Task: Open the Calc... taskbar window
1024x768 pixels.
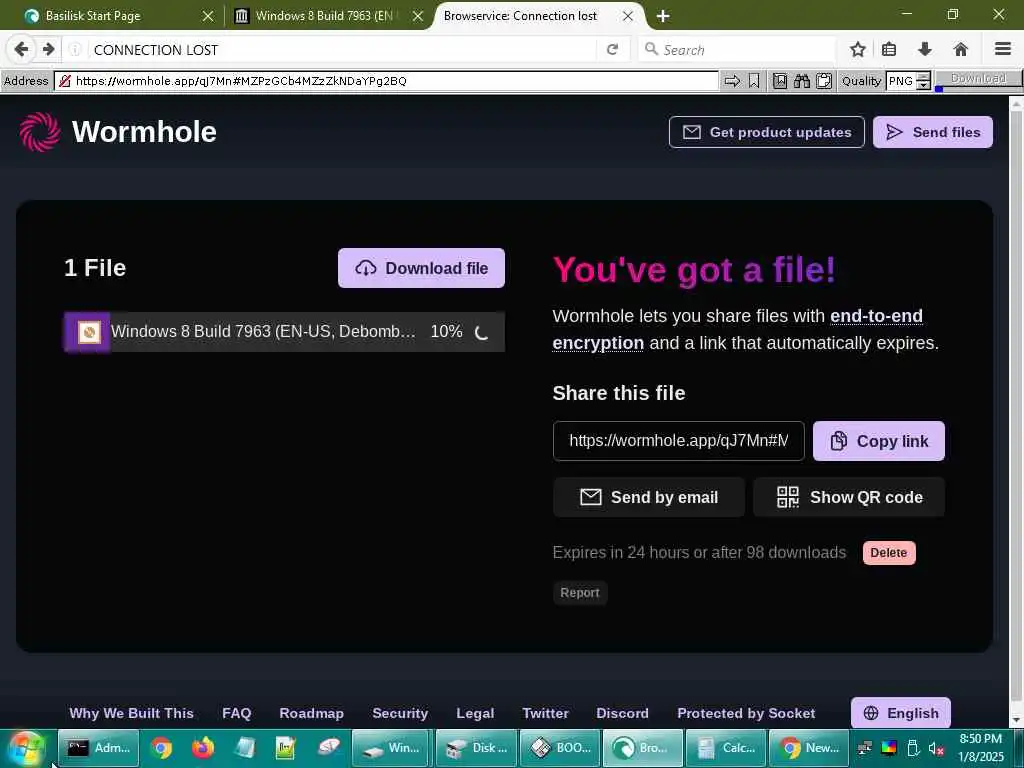Action: coord(726,748)
